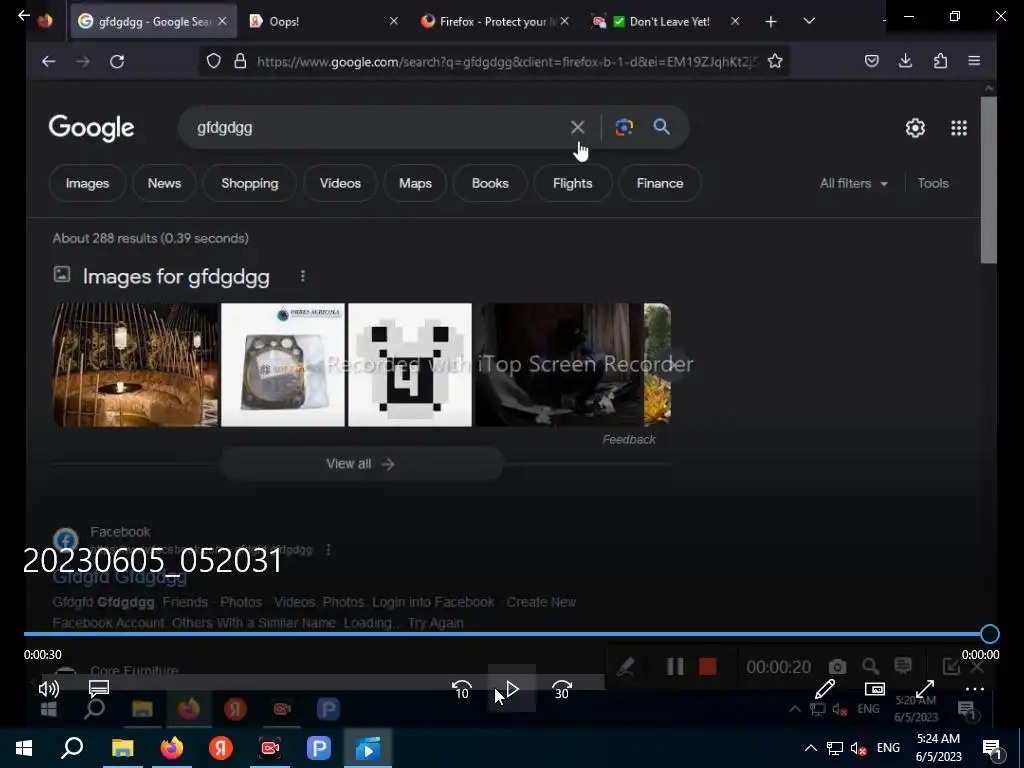
Task: Bookmark the page with the star
Action: (775, 61)
